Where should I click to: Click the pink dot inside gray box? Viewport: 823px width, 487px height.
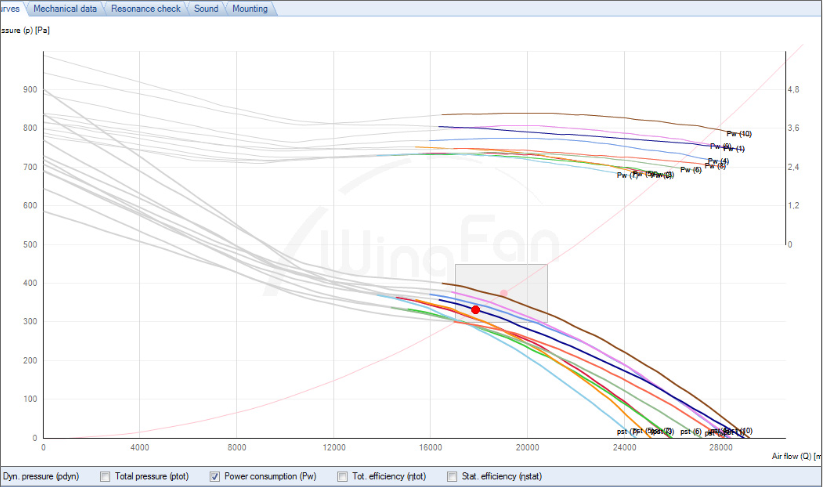click(x=504, y=293)
